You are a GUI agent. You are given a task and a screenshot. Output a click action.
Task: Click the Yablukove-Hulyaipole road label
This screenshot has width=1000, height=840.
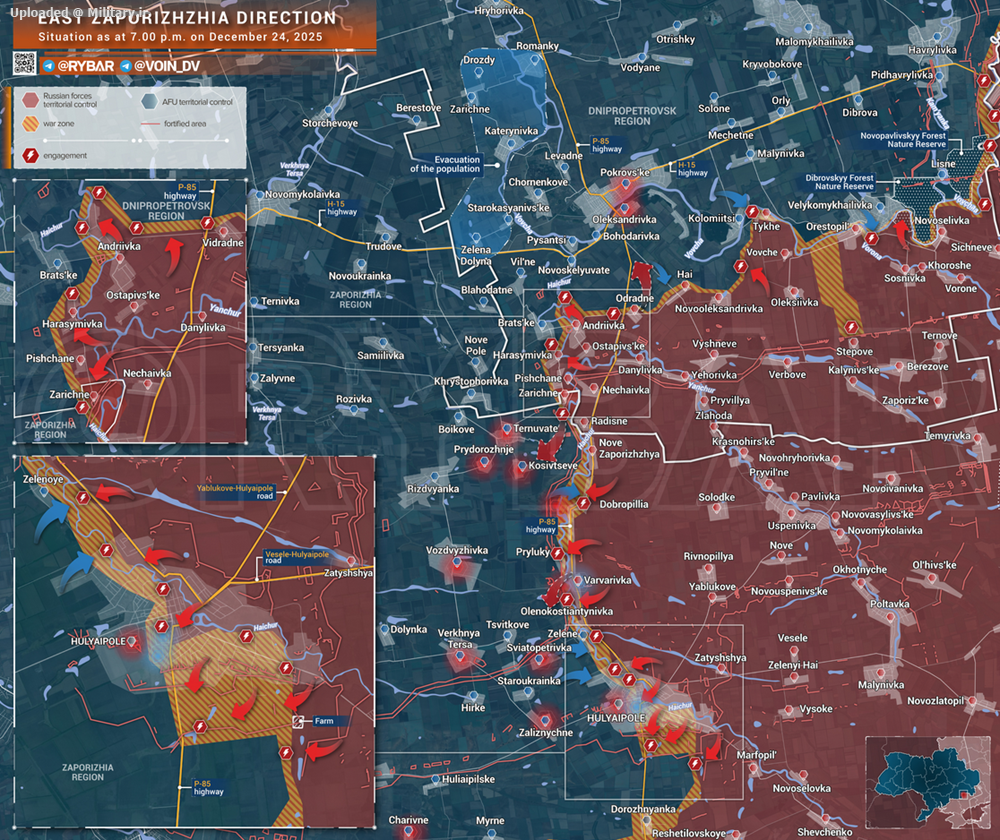click(x=237, y=491)
